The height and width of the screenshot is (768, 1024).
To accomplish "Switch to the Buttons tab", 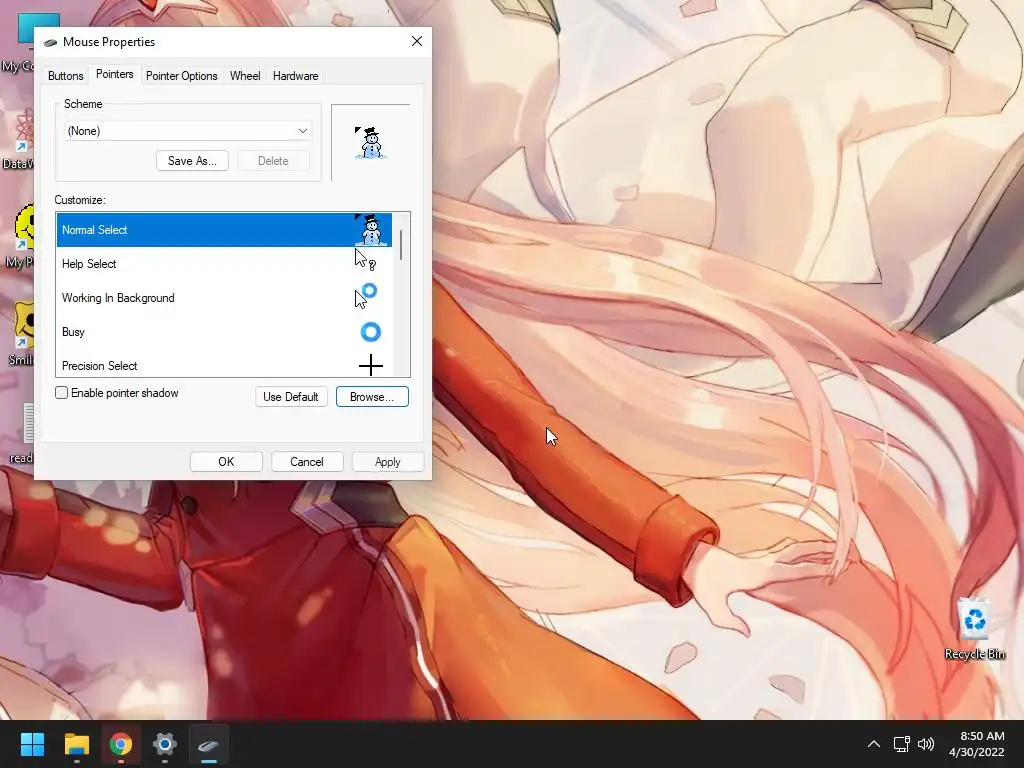I will pyautogui.click(x=65, y=76).
